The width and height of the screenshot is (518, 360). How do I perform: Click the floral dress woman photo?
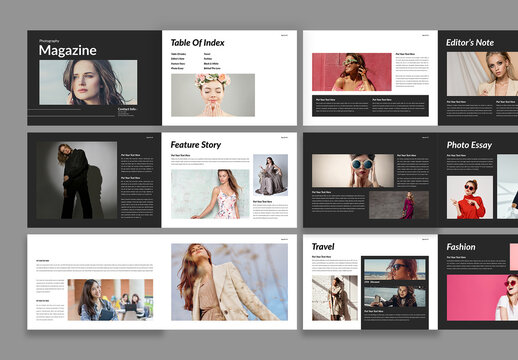210,194
